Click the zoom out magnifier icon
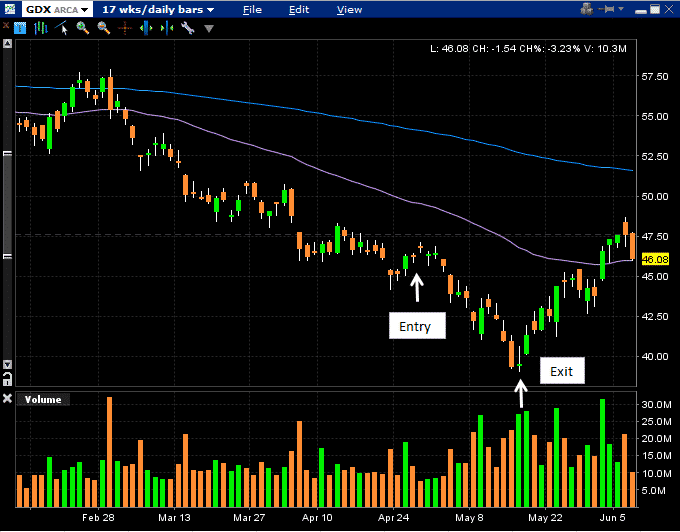The image size is (680, 532). click(103, 28)
